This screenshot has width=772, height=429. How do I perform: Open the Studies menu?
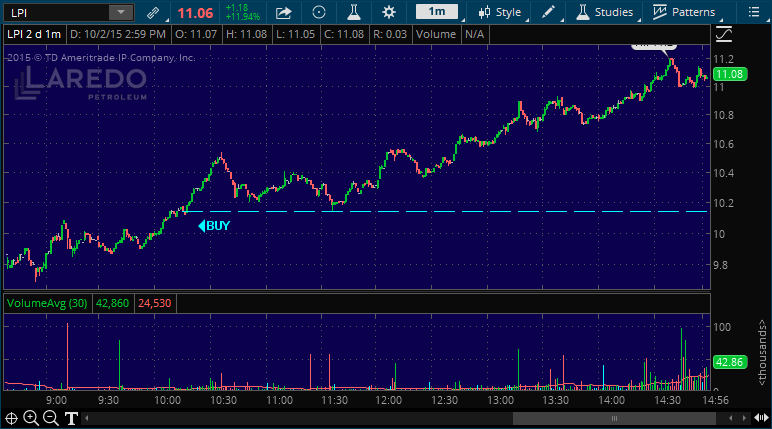pos(605,13)
